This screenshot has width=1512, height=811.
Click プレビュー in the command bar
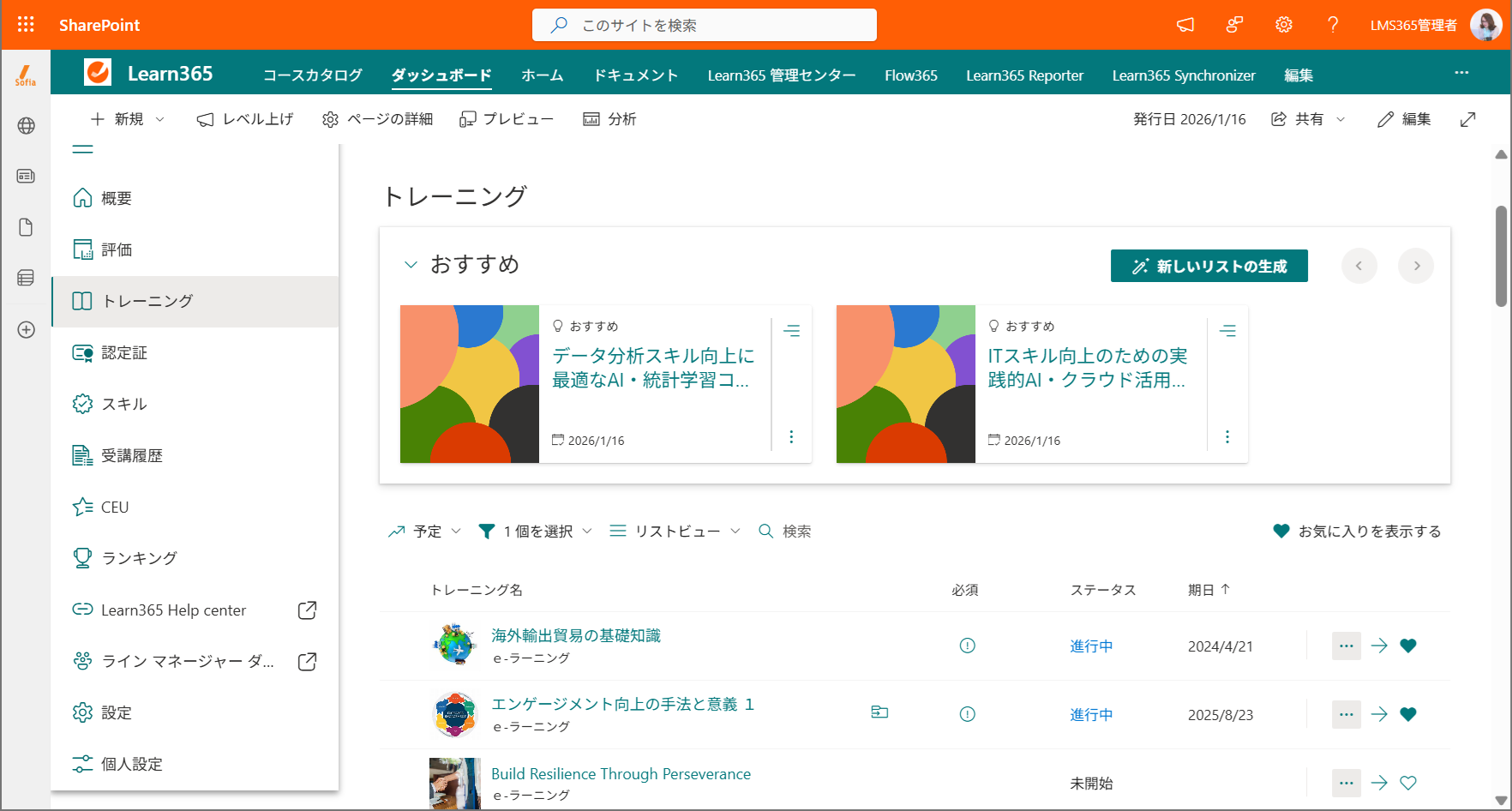[507, 119]
